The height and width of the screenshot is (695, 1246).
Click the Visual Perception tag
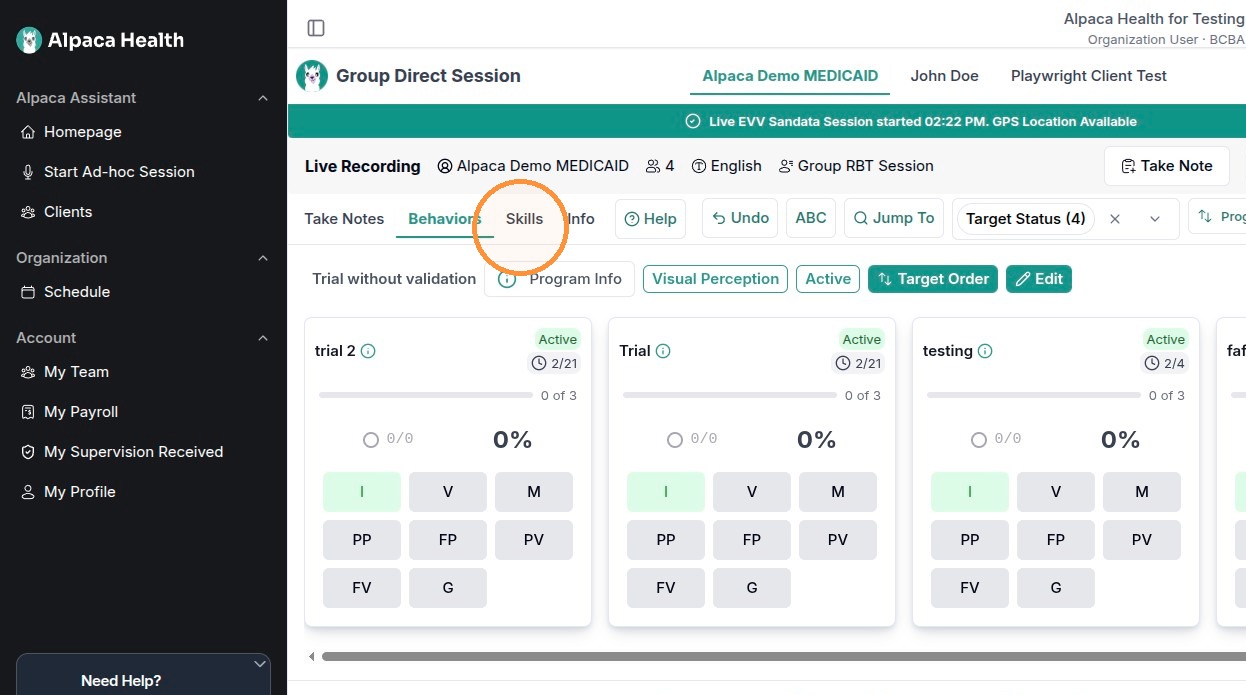(x=716, y=279)
